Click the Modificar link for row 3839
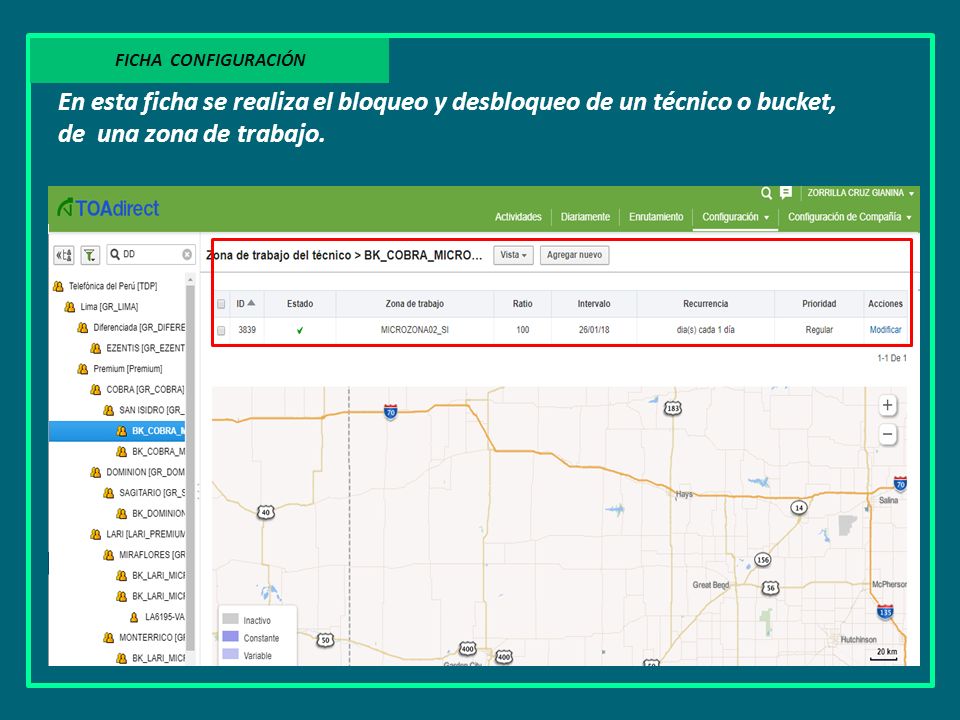 [x=885, y=329]
